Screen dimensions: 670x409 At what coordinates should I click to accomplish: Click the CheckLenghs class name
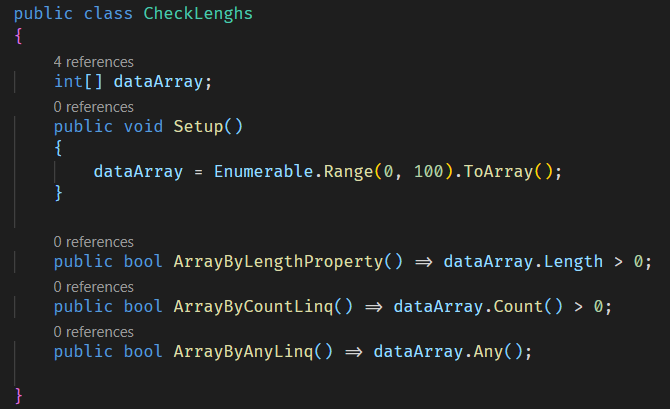click(x=198, y=15)
